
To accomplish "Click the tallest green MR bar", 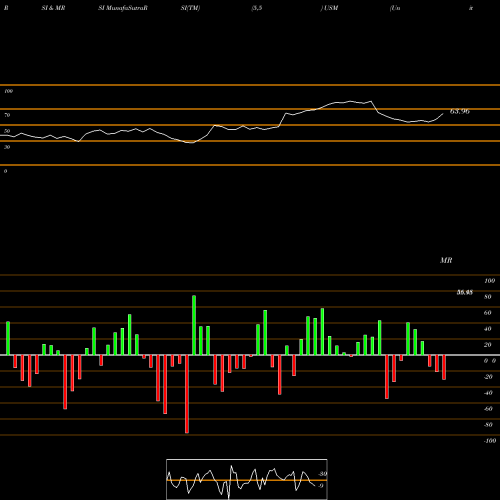I will [194, 325].
